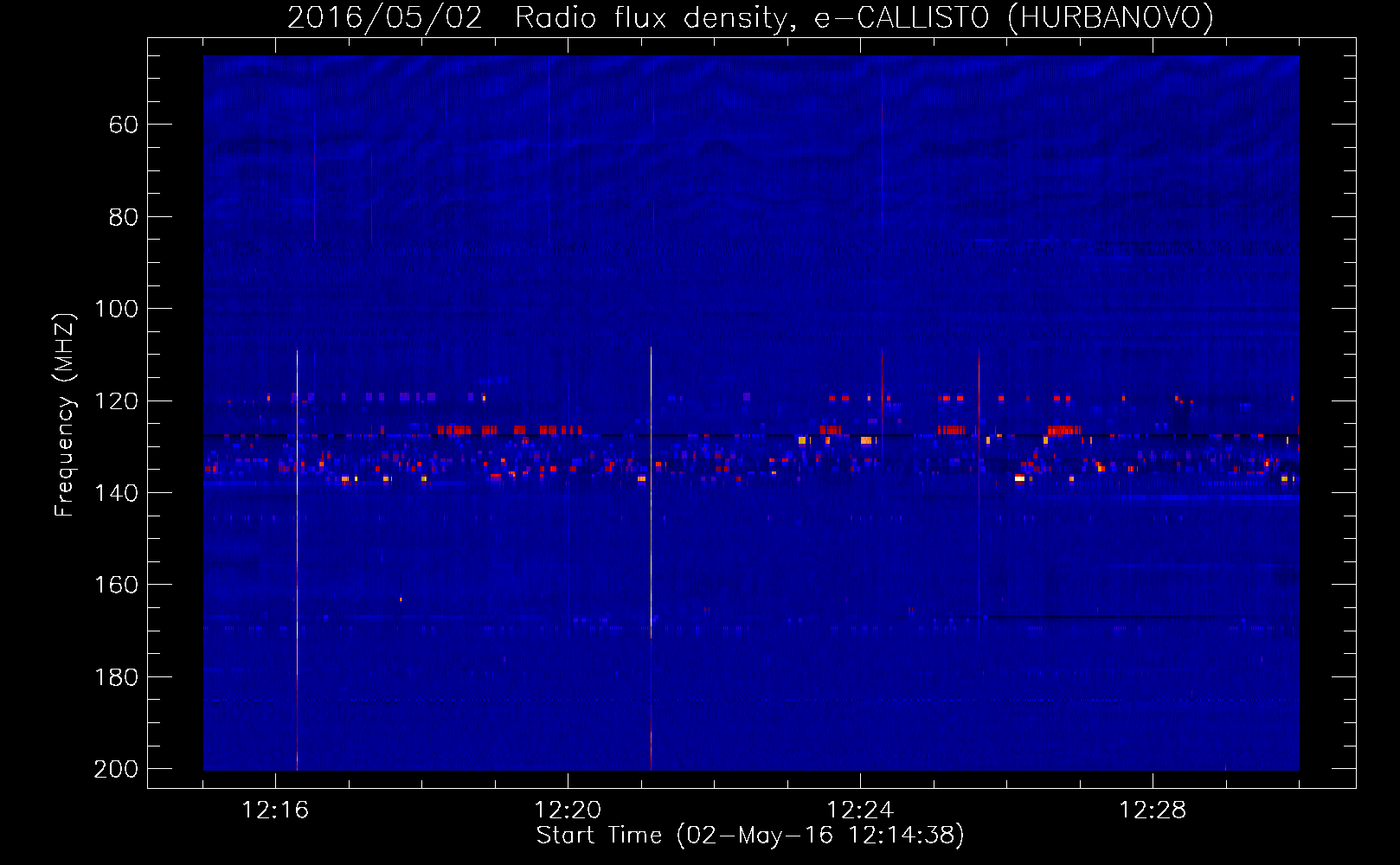Image resolution: width=1400 pixels, height=865 pixels.
Task: Click the 60 MHz frequency tick label
Action: [124, 125]
